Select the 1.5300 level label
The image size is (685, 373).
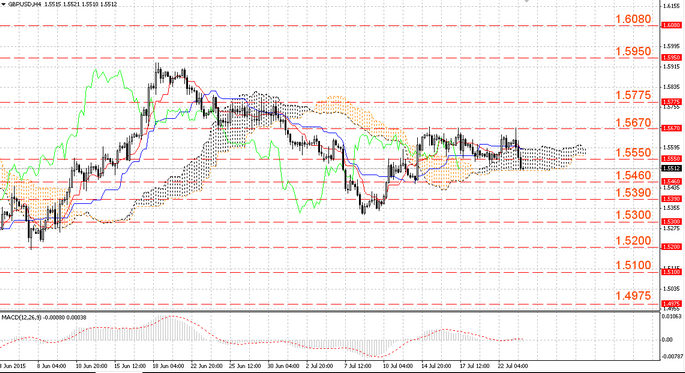pos(633,215)
